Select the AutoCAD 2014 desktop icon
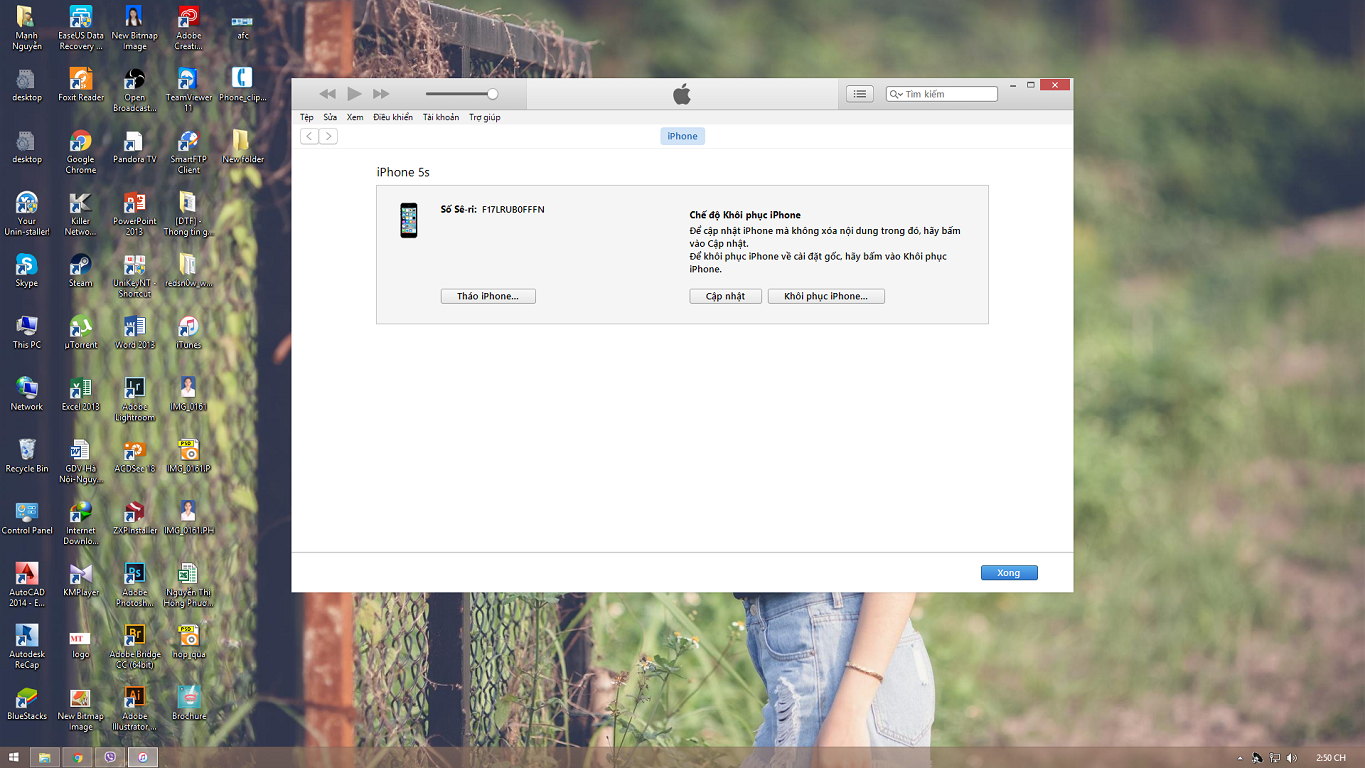The height and width of the screenshot is (768, 1365). [x=27, y=586]
